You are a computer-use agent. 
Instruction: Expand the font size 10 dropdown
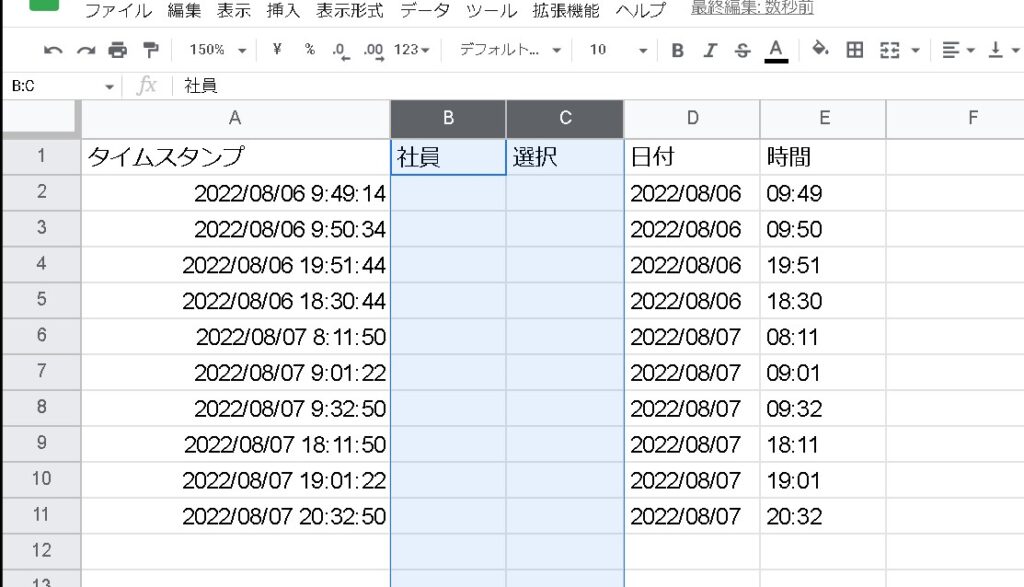(x=617, y=50)
